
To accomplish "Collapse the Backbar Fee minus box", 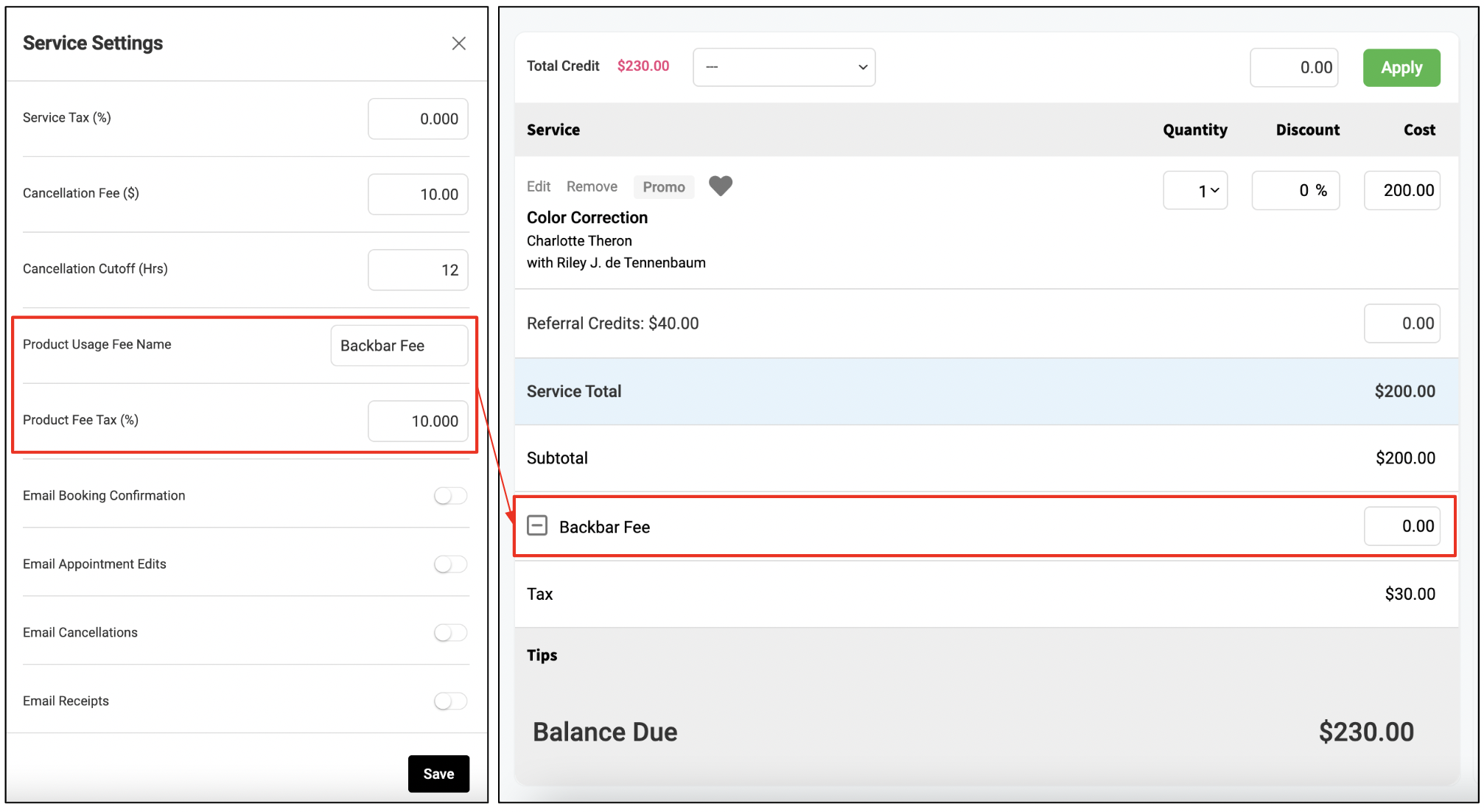I will point(537,525).
